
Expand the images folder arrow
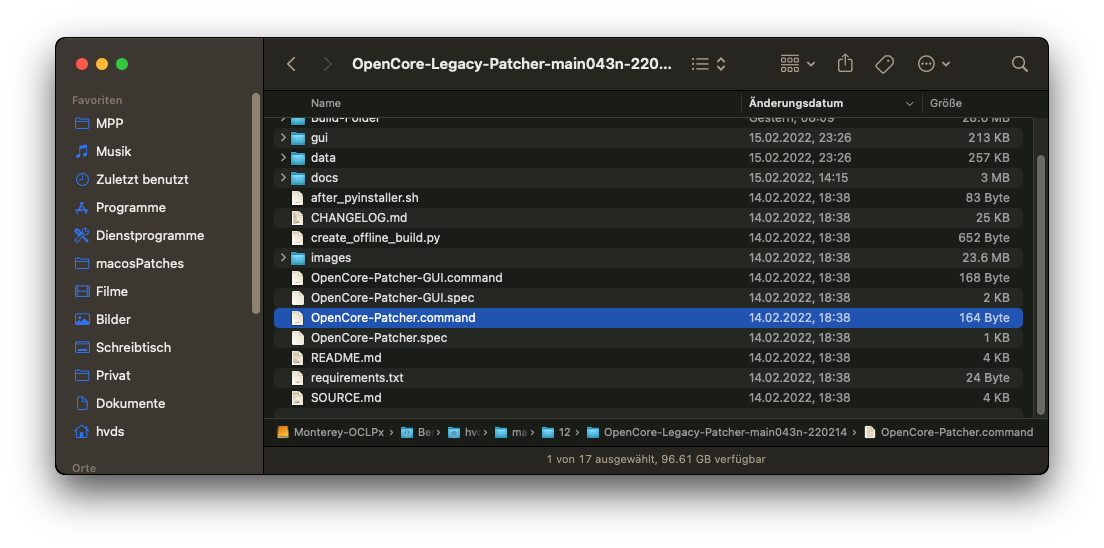click(284, 258)
